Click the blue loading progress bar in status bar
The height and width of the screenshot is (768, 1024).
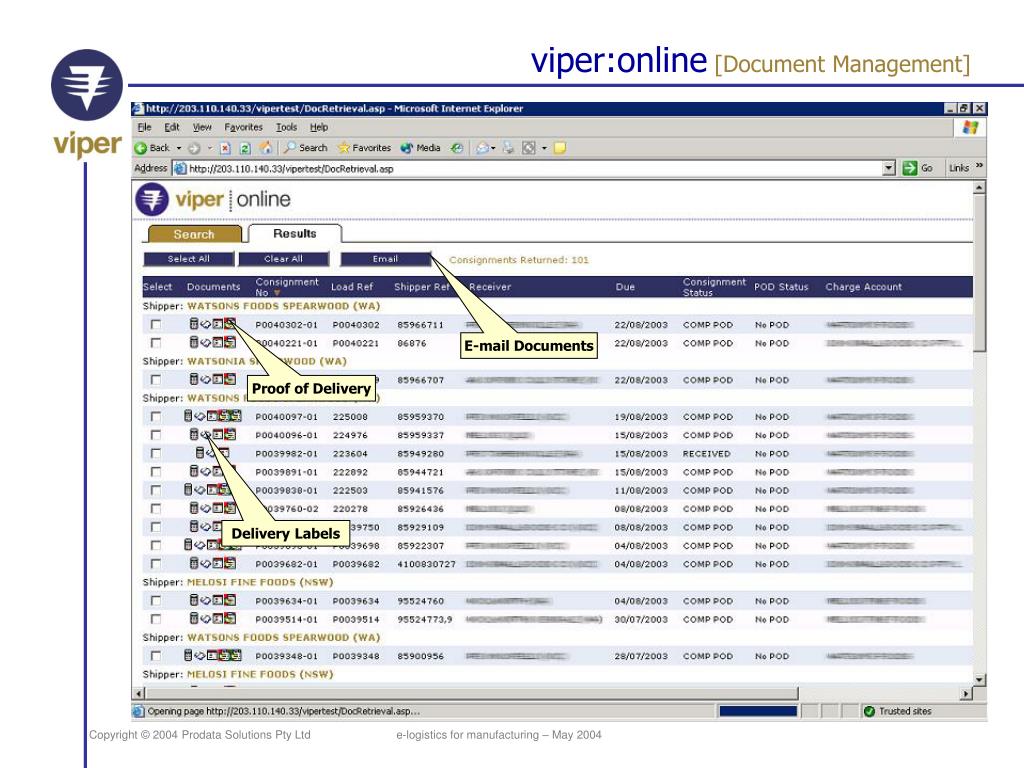(758, 711)
